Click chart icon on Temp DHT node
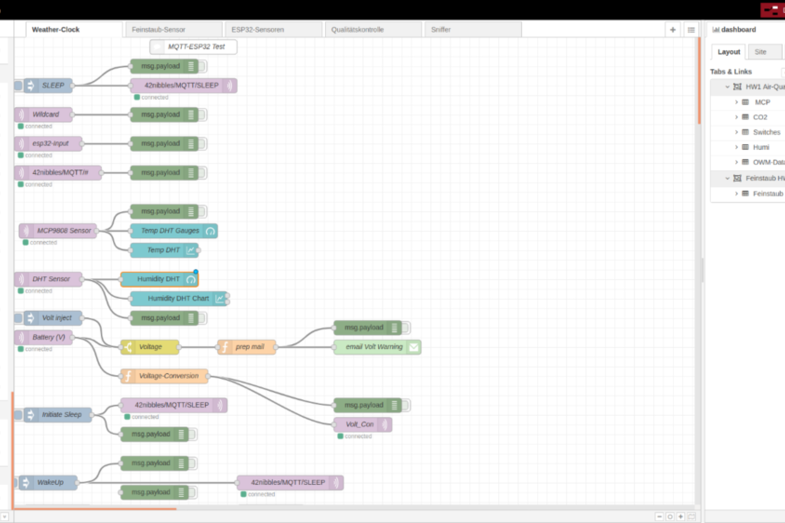785x523 pixels. coord(191,250)
